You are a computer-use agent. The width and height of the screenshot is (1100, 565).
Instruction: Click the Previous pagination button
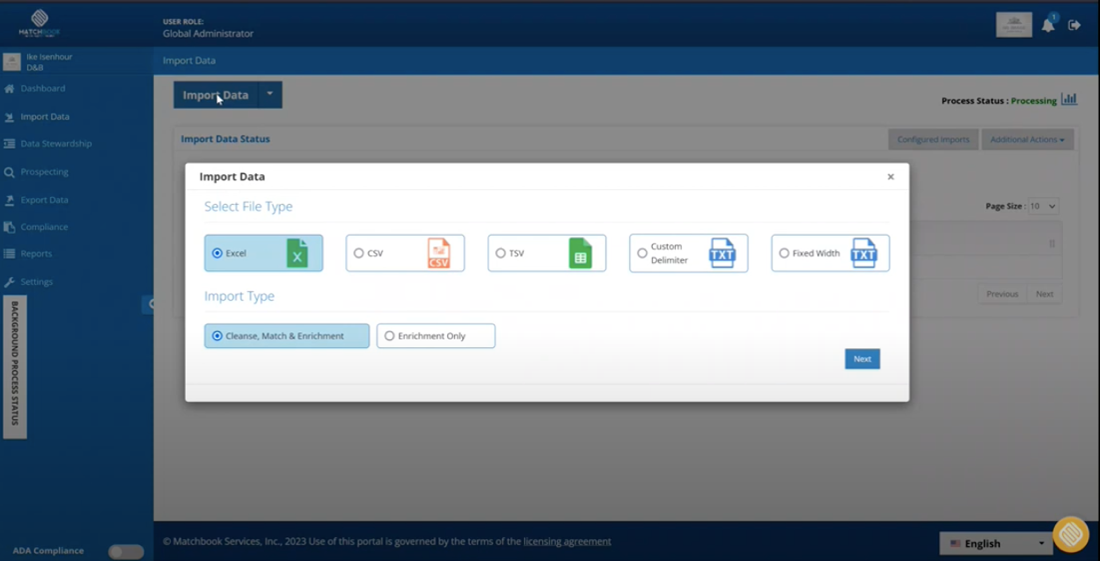[1002, 294]
